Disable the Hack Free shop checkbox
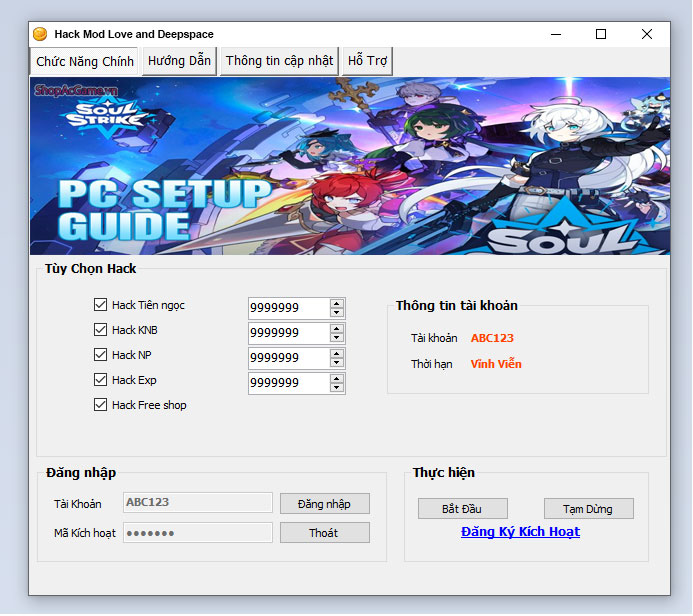Screen dimensions: 693x616 pos(100,405)
